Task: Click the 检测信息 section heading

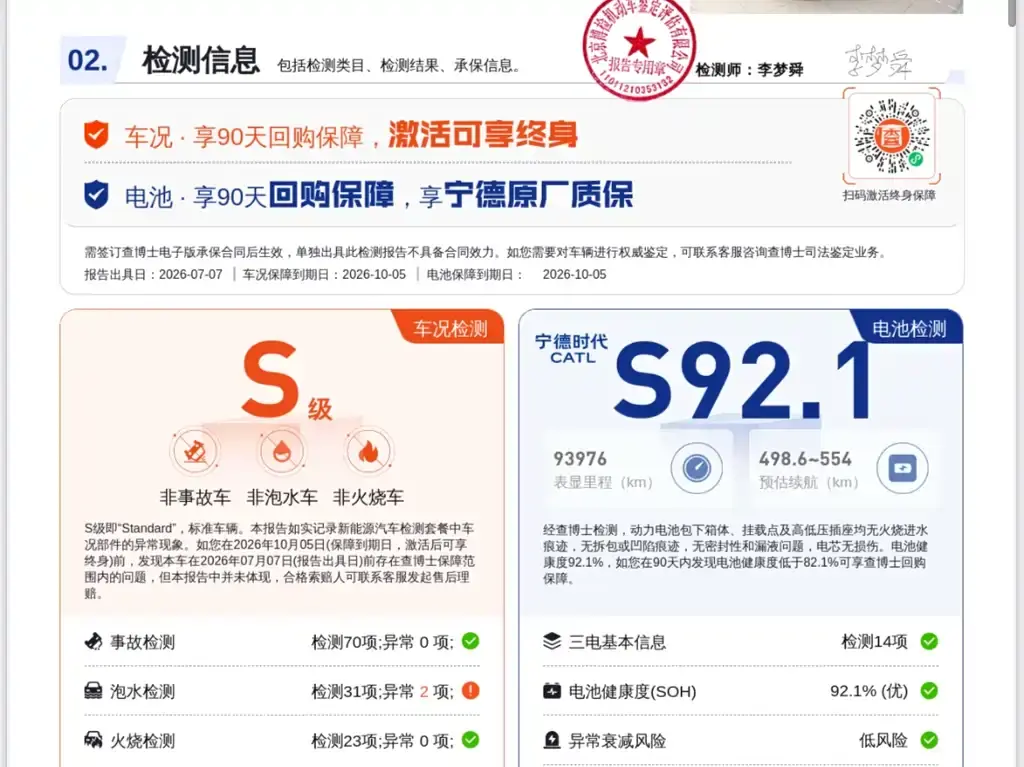Action: coord(201,60)
